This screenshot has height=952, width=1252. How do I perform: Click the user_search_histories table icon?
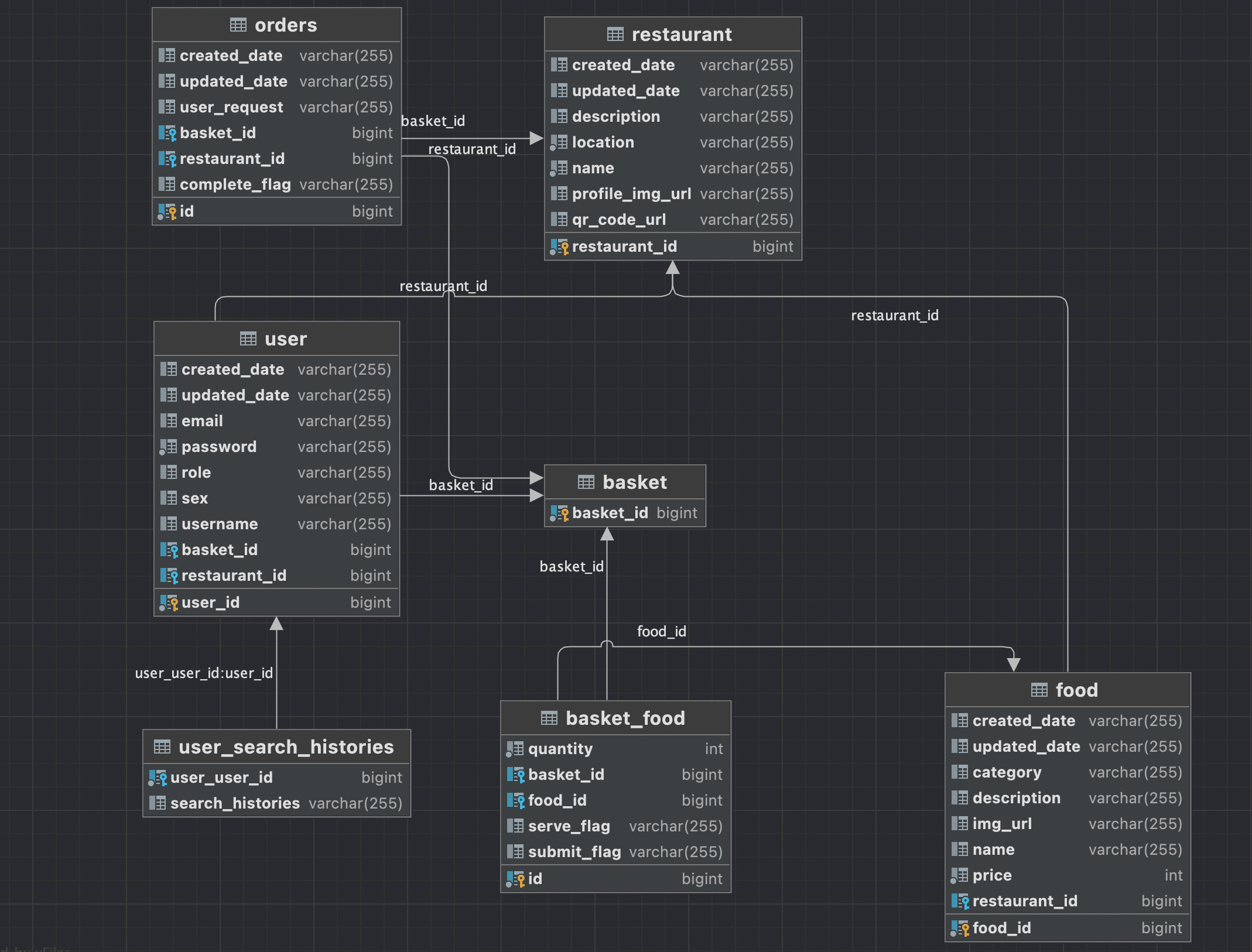pos(162,747)
